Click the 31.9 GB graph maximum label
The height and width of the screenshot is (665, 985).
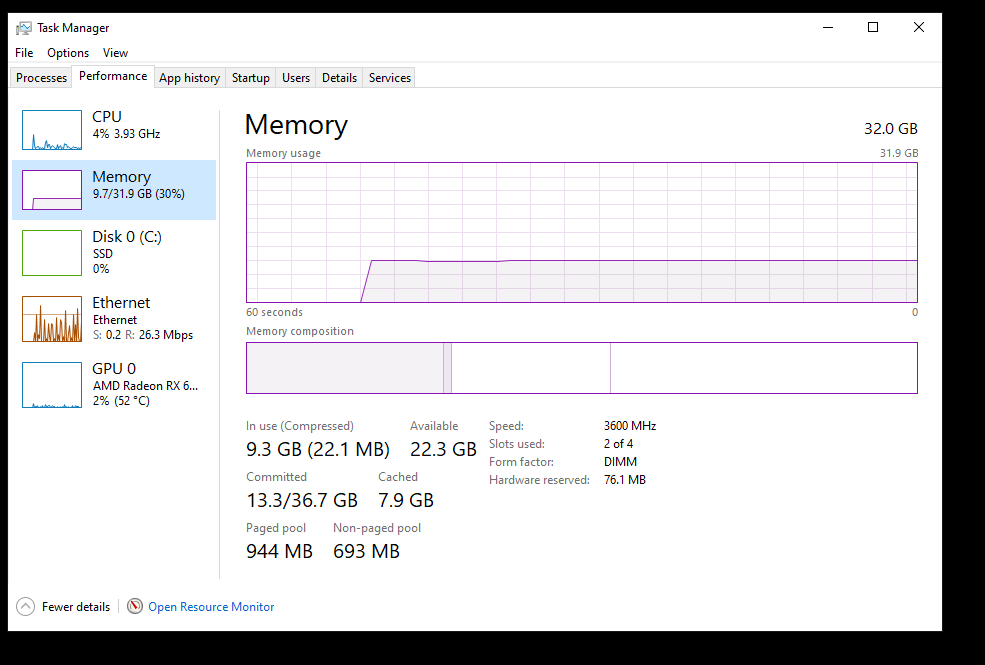(899, 153)
